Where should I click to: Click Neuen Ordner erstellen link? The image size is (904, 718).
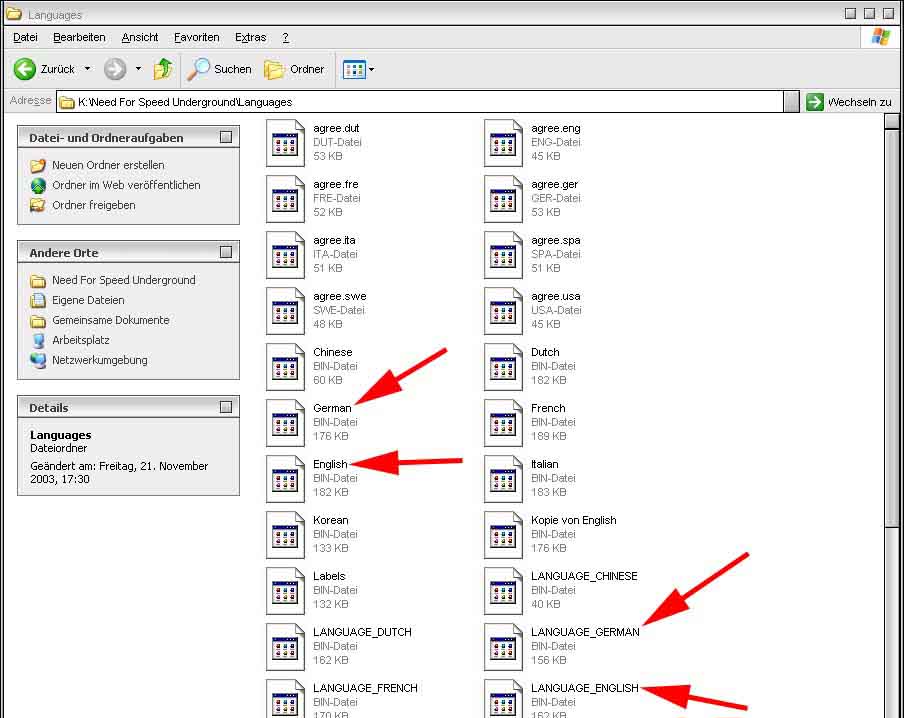(x=108, y=165)
